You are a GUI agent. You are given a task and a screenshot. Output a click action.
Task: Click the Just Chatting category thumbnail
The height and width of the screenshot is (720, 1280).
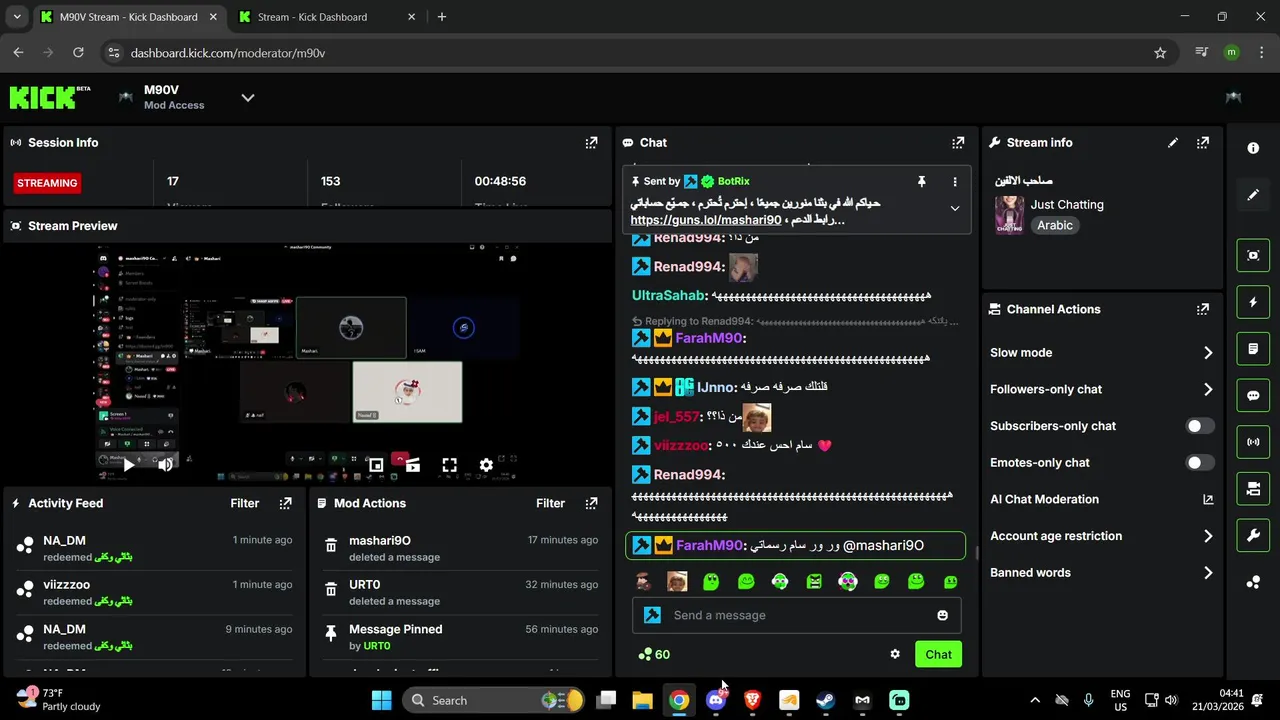(x=1009, y=215)
